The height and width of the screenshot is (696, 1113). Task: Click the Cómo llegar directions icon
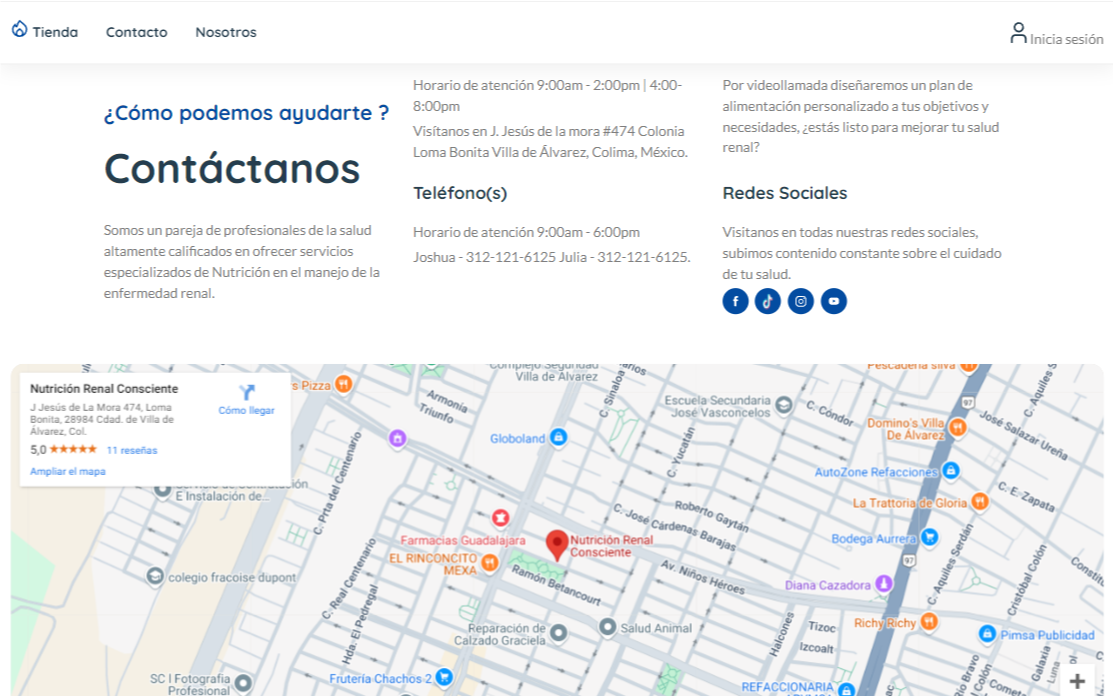coord(246,392)
